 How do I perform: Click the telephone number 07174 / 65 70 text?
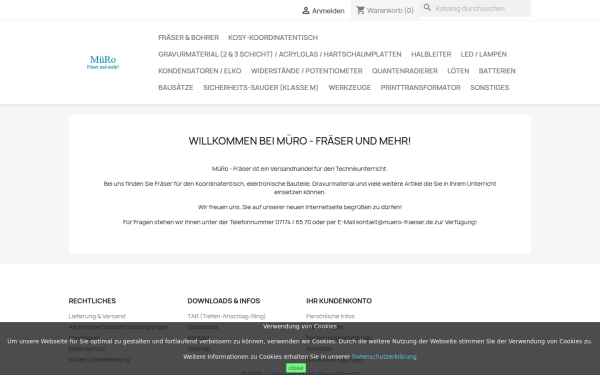[x=293, y=222]
